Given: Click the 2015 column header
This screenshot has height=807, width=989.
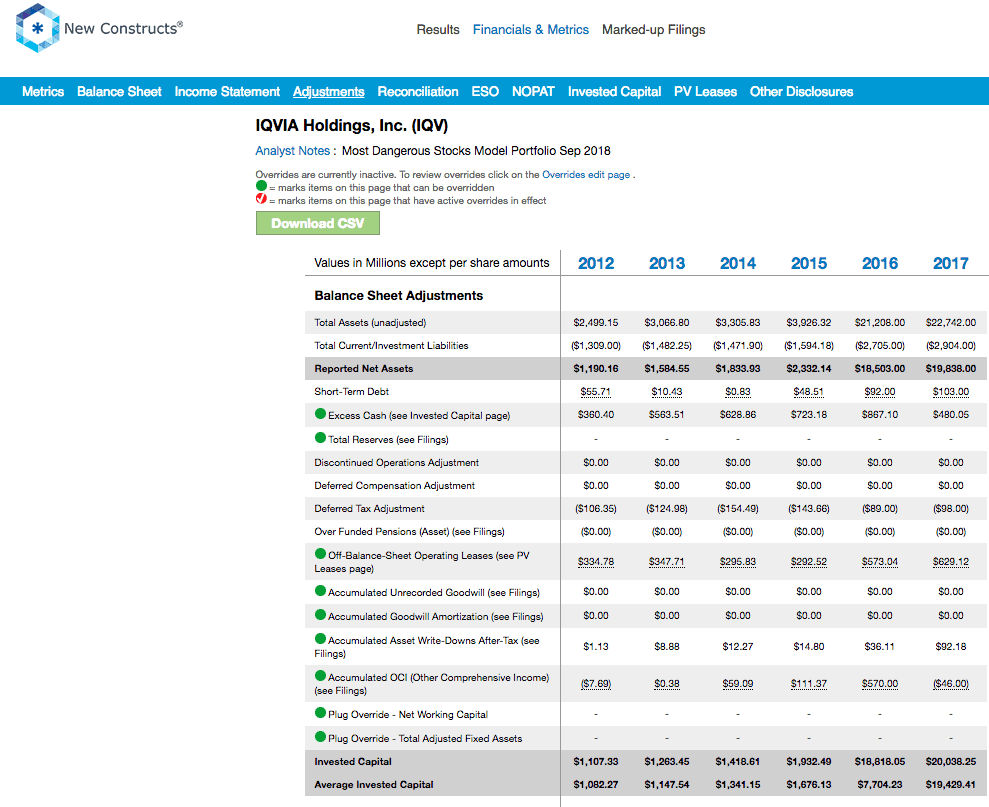Looking at the screenshot, I should [809, 263].
